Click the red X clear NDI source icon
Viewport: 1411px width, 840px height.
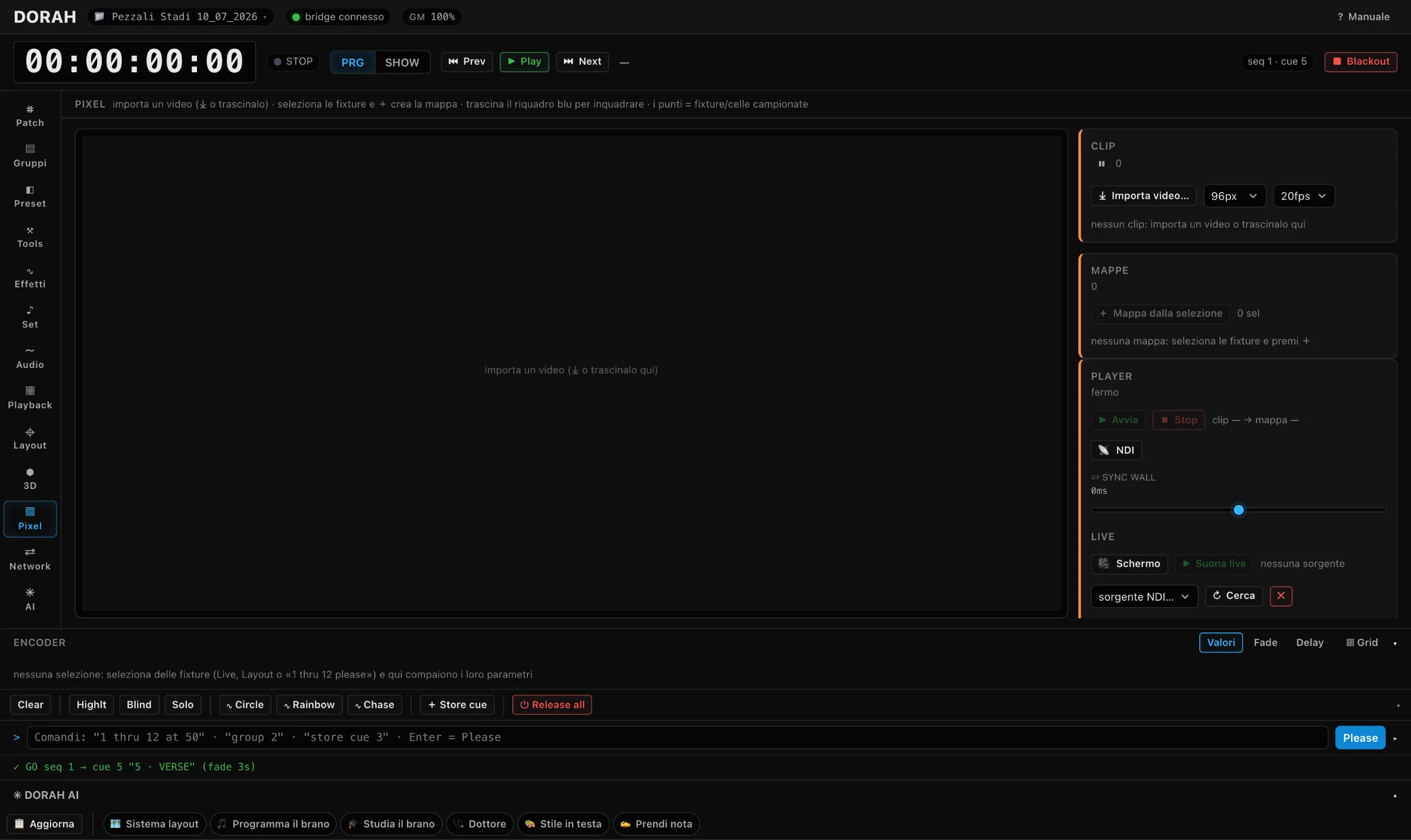pos(1280,596)
